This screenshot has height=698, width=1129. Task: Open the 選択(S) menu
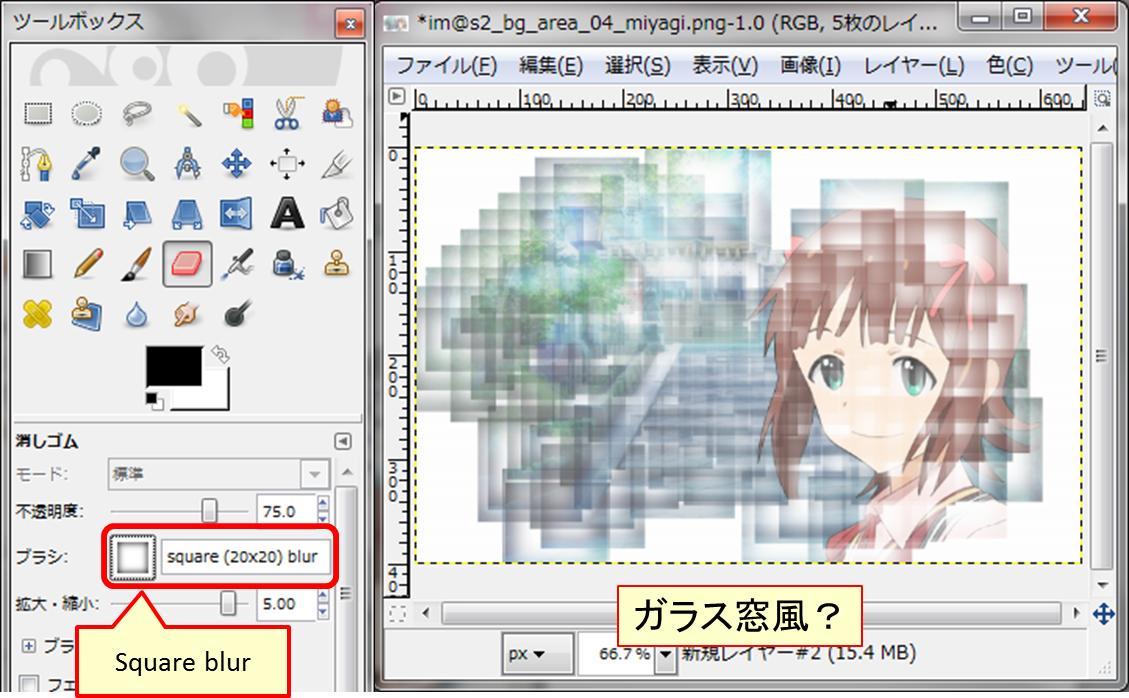pyautogui.click(x=637, y=66)
